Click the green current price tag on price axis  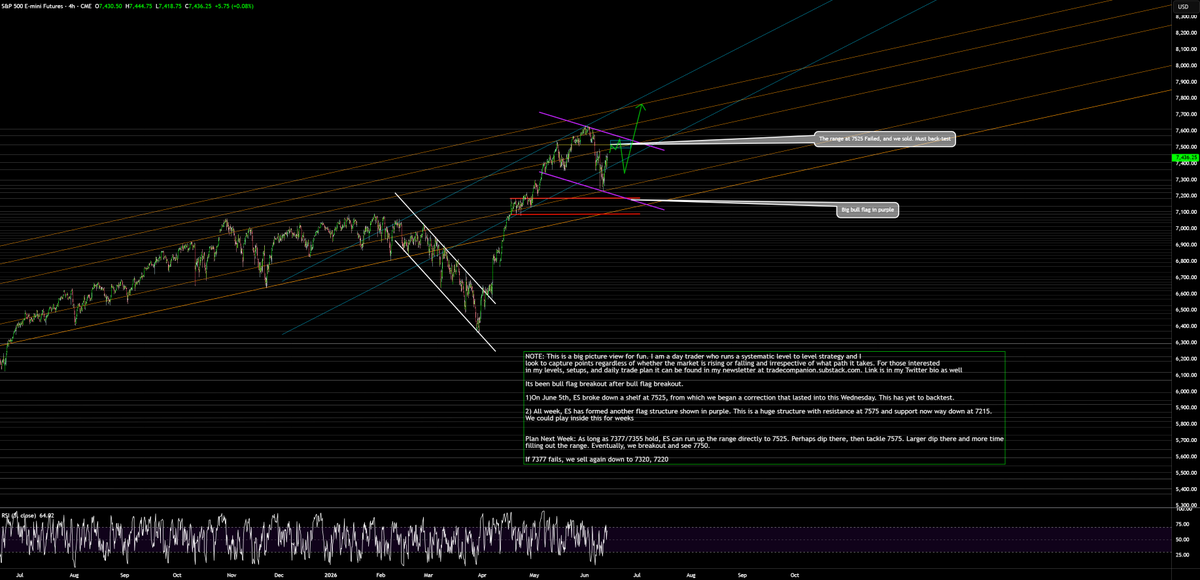coord(1184,157)
